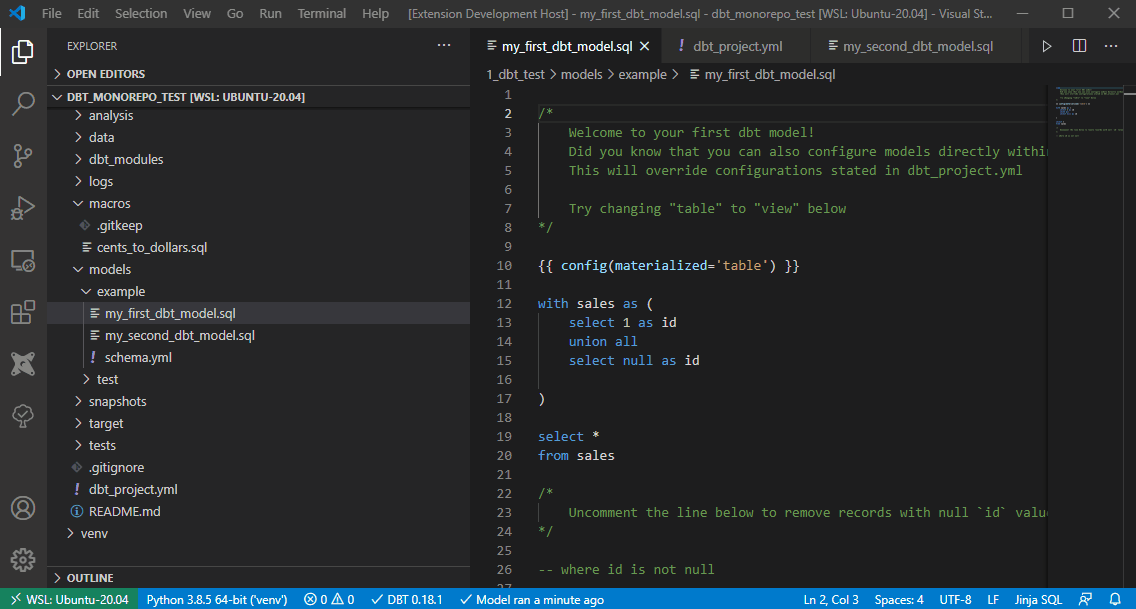Open the Run menu
This screenshot has width=1136, height=609.
(270, 13)
